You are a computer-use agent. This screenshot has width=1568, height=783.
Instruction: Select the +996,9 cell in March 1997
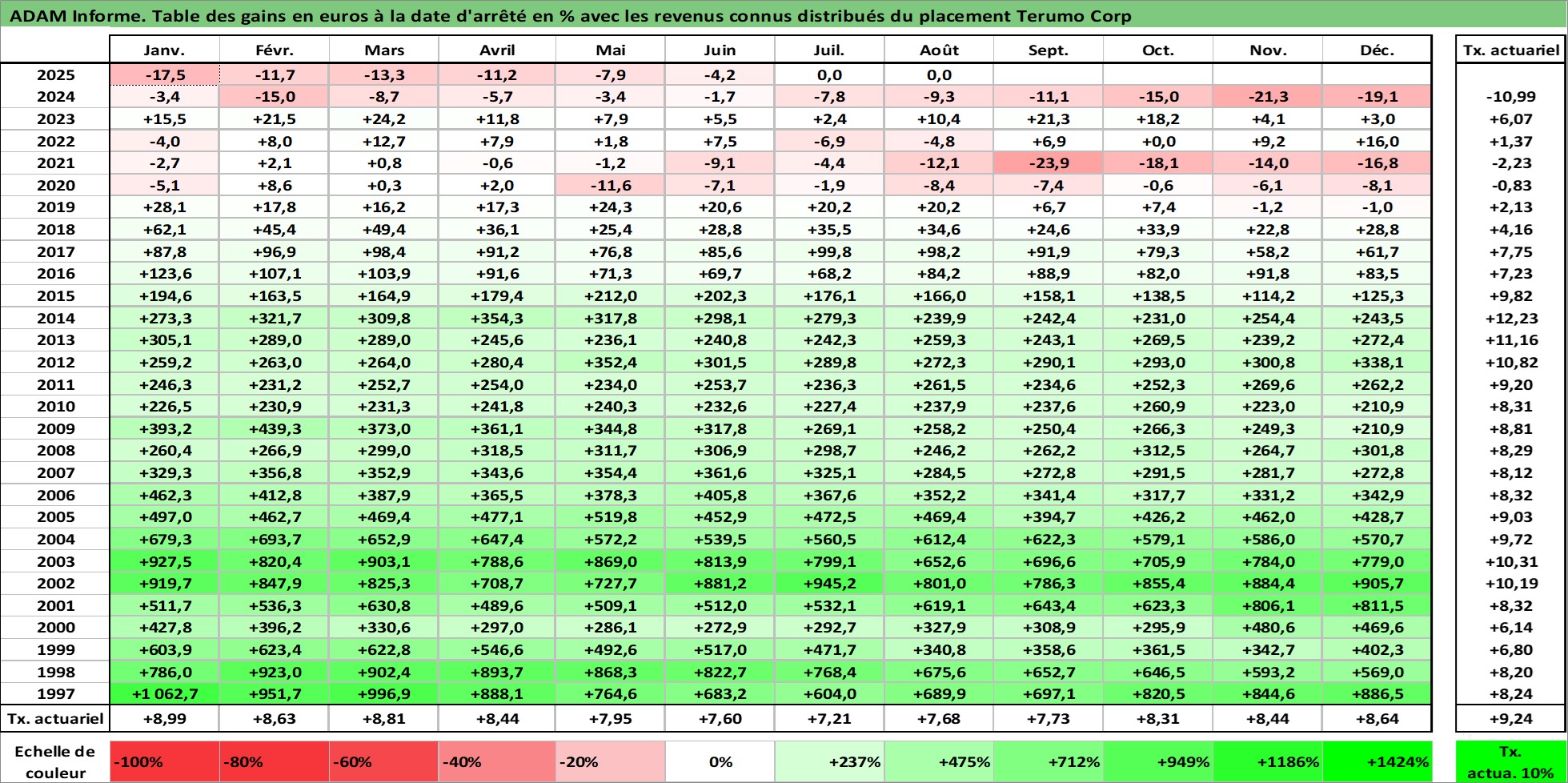383,693
